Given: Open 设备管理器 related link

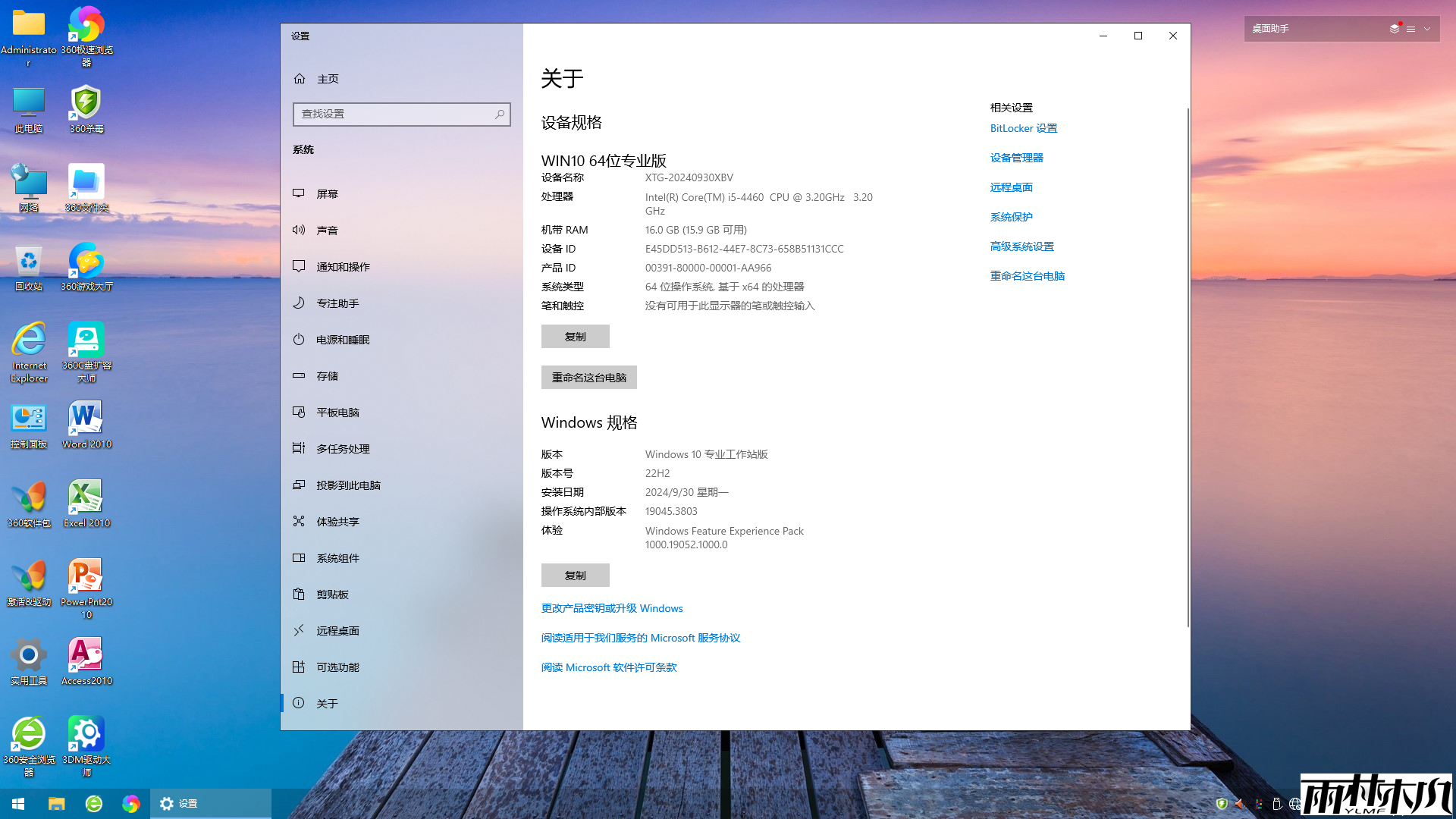Looking at the screenshot, I should [x=1016, y=158].
